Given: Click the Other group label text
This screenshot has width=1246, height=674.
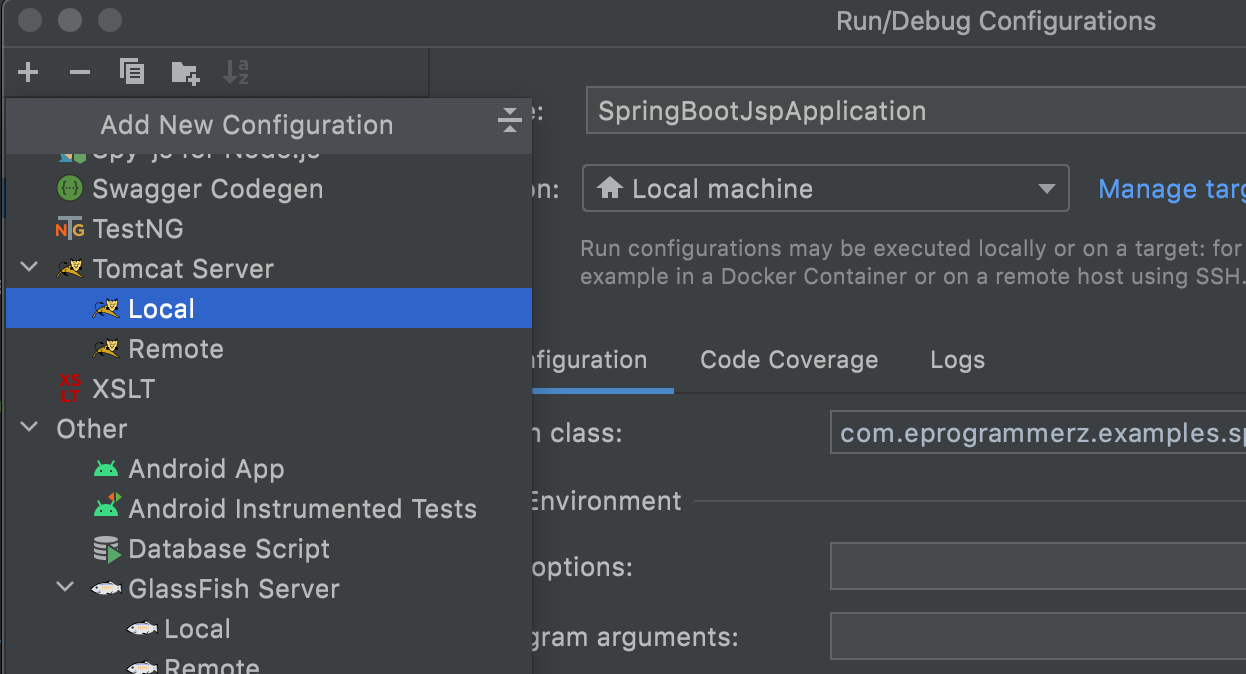Looking at the screenshot, I should tap(92, 429).
